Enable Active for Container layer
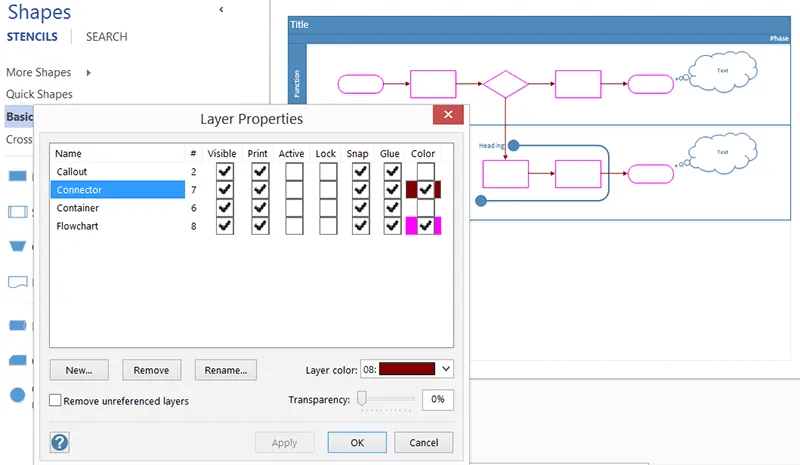The image size is (800, 465). click(294, 208)
